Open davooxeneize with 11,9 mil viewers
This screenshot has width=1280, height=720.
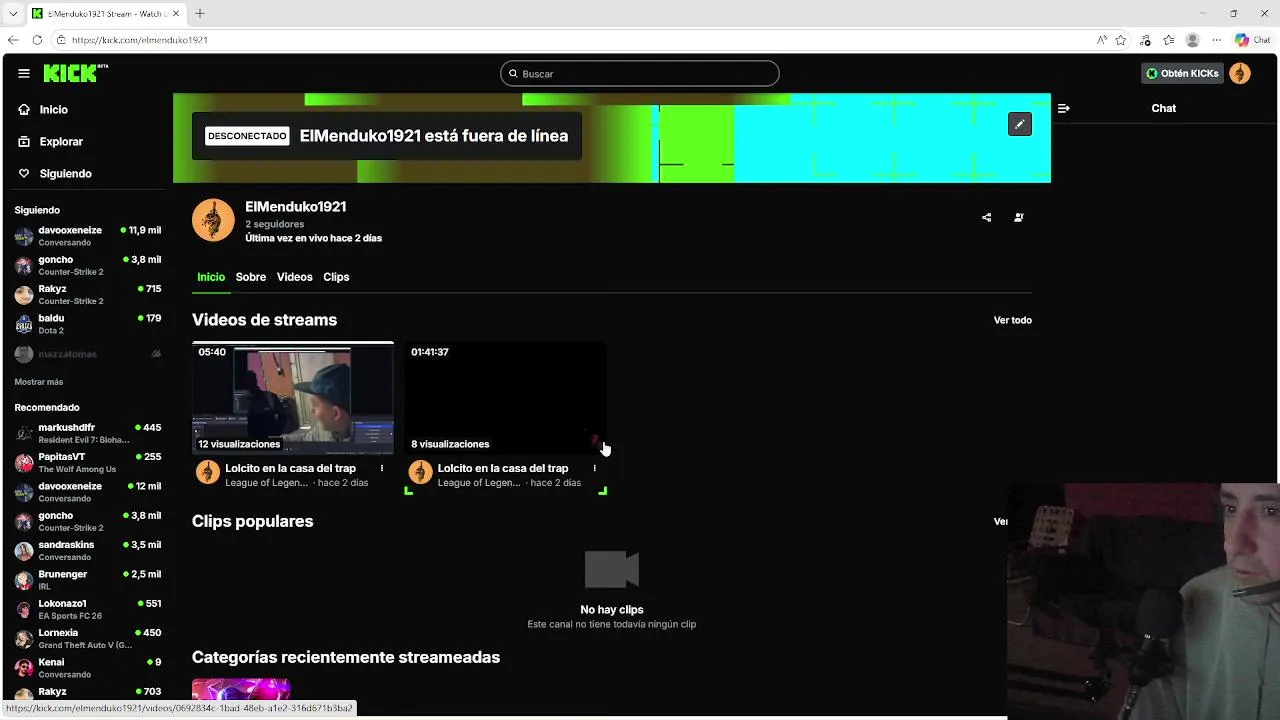pos(87,236)
